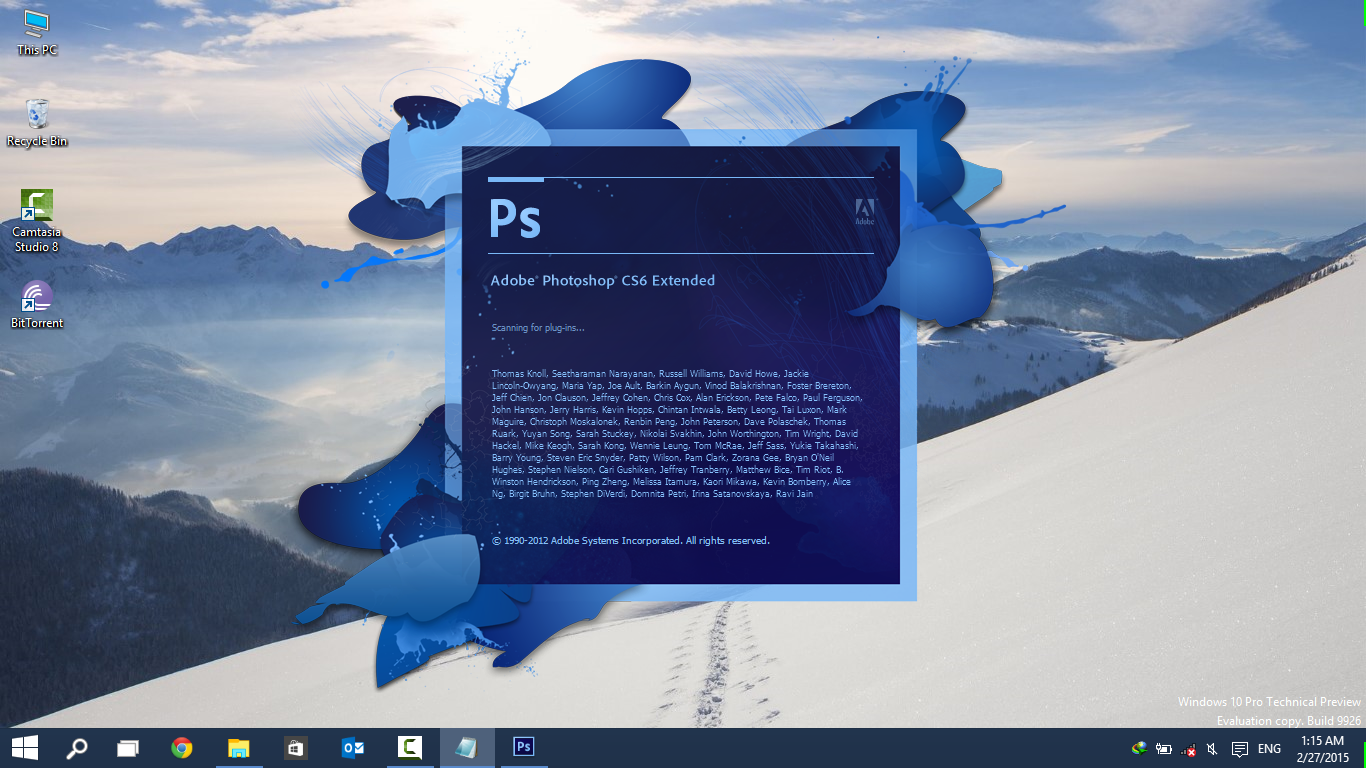Open the Windows Store taskbar icon
This screenshot has height=768, width=1366.
click(x=295, y=747)
